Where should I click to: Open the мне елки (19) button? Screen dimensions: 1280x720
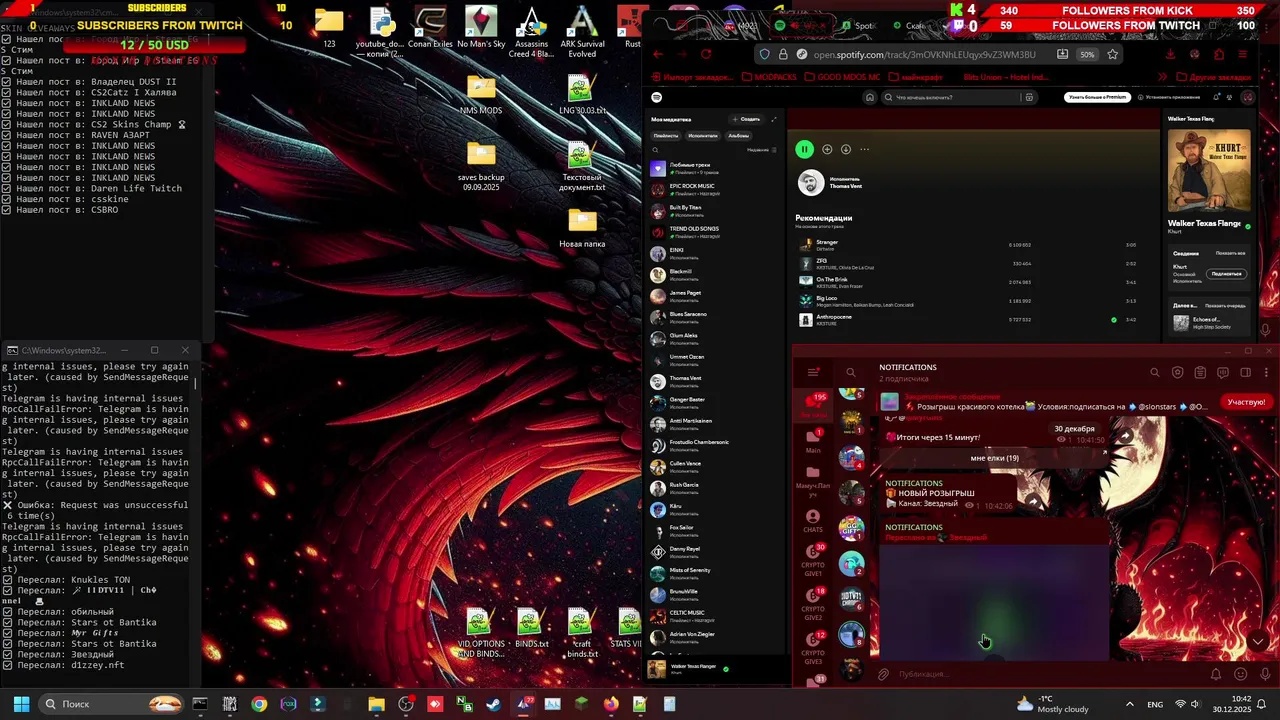994,458
